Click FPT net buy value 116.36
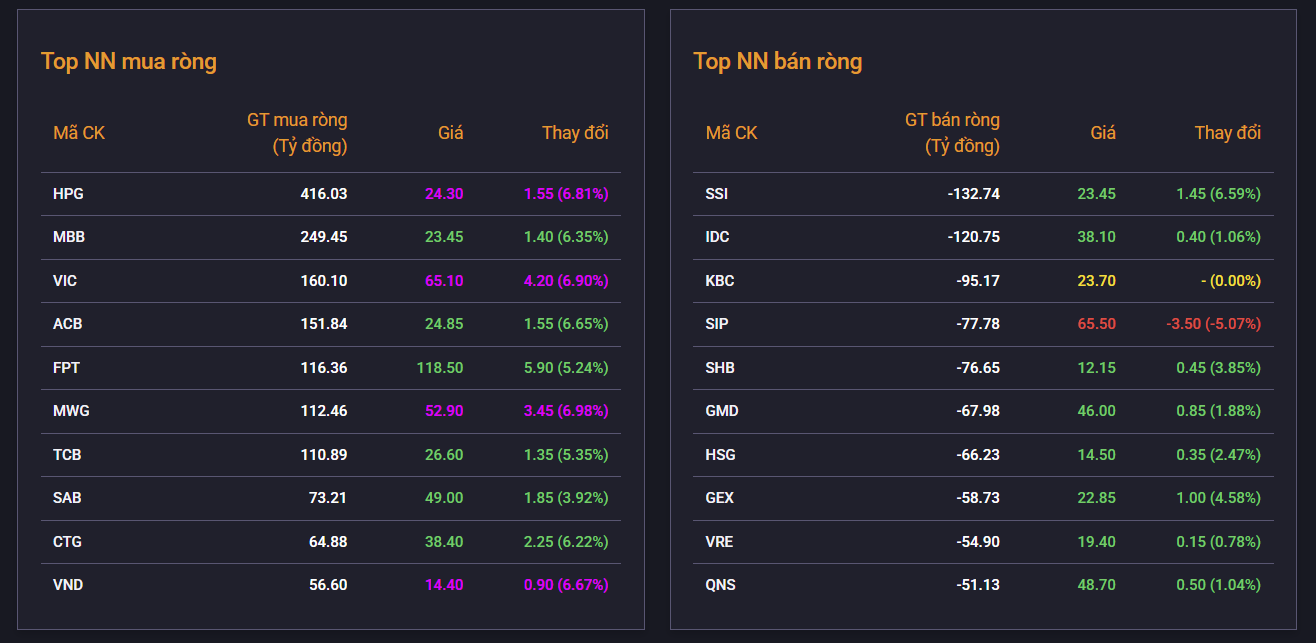1316x643 pixels. coord(324,368)
